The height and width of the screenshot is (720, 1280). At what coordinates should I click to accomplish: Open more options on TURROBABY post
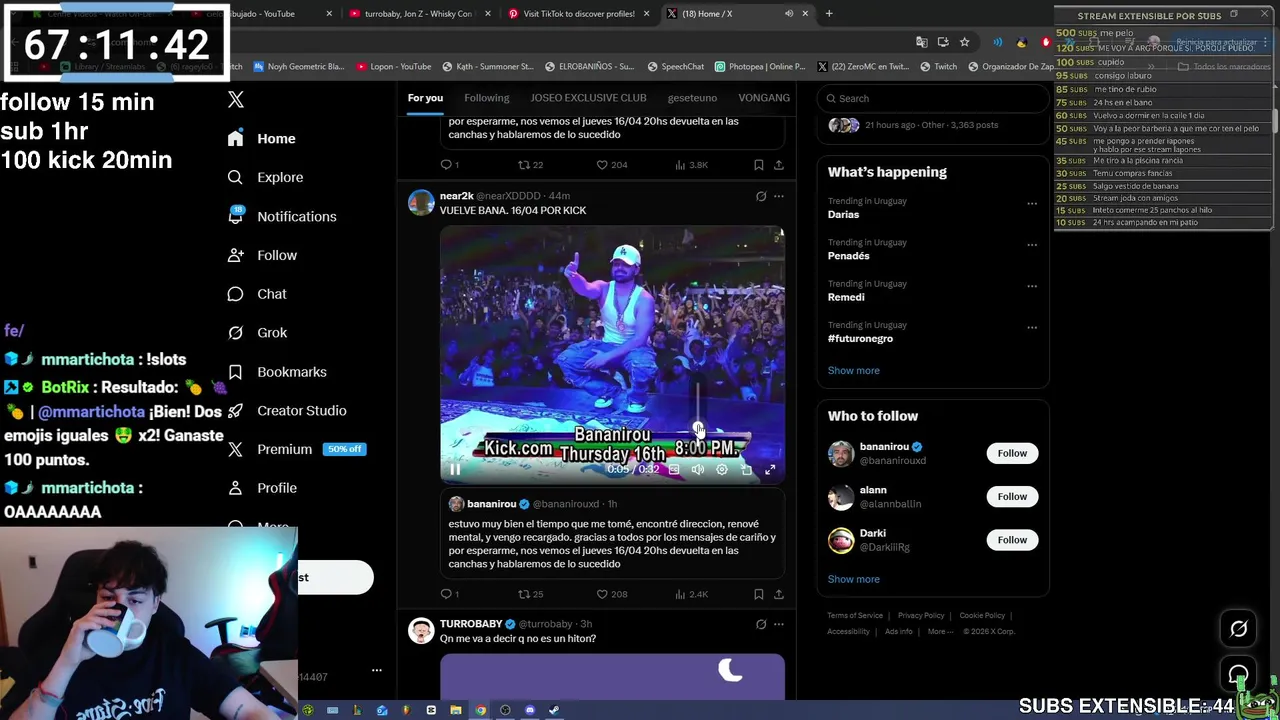(779, 624)
